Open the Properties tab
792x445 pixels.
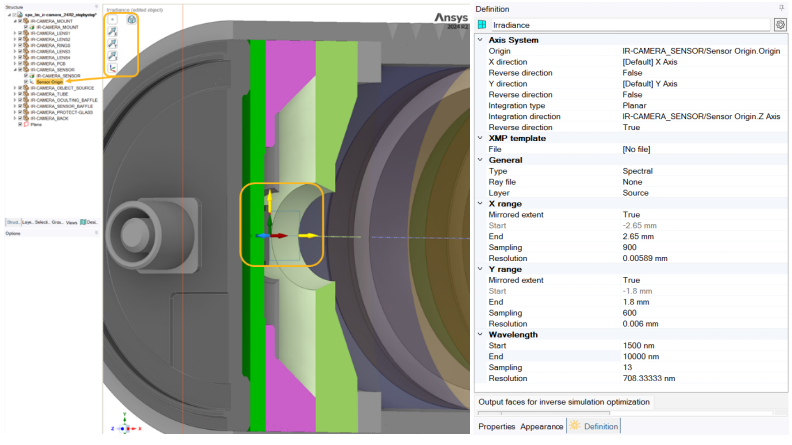[x=497, y=426]
